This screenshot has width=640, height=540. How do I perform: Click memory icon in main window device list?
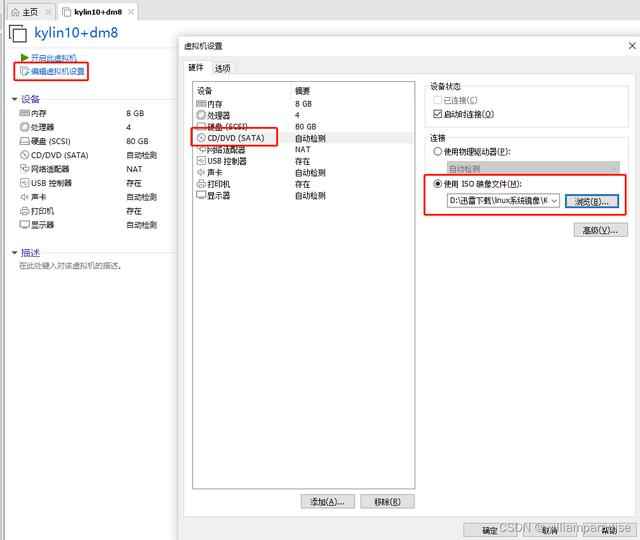pyautogui.click(x=24, y=113)
